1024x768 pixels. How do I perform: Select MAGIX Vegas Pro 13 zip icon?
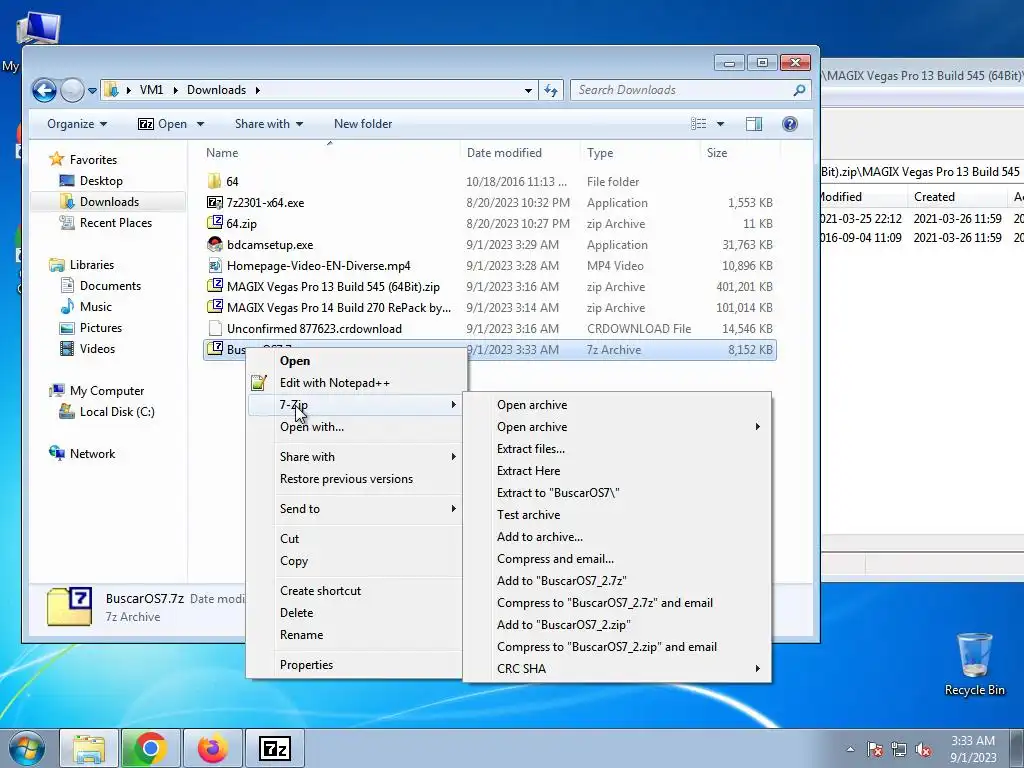click(x=214, y=286)
